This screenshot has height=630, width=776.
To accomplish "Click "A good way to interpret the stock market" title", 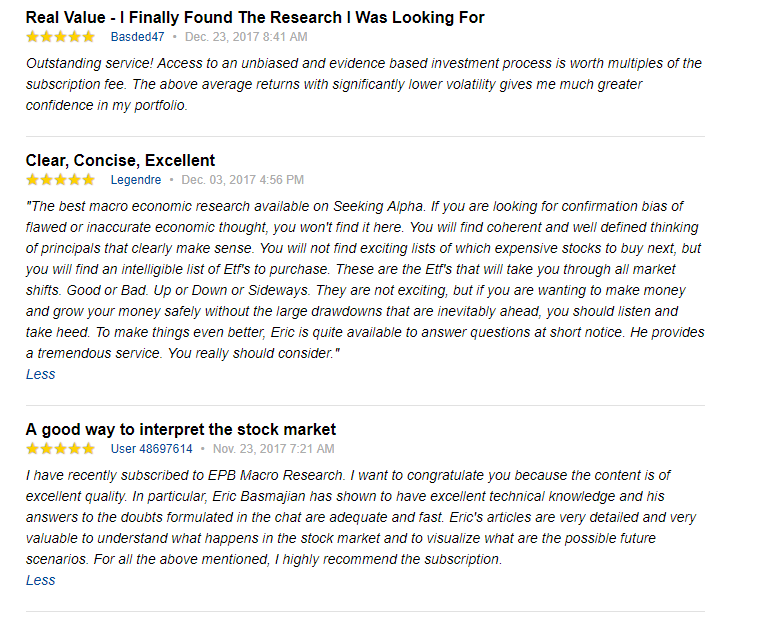I will point(181,429).
